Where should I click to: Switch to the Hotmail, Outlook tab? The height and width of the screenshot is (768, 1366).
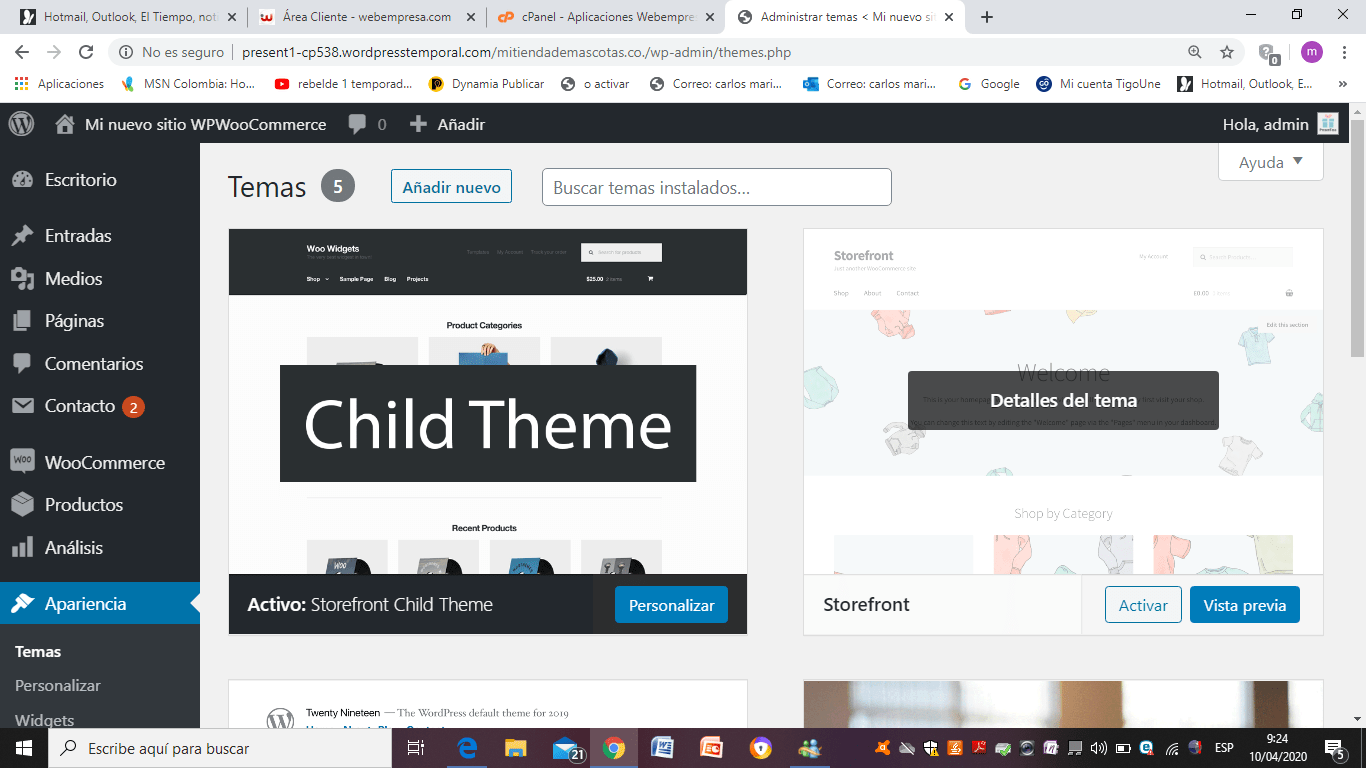coord(127,17)
